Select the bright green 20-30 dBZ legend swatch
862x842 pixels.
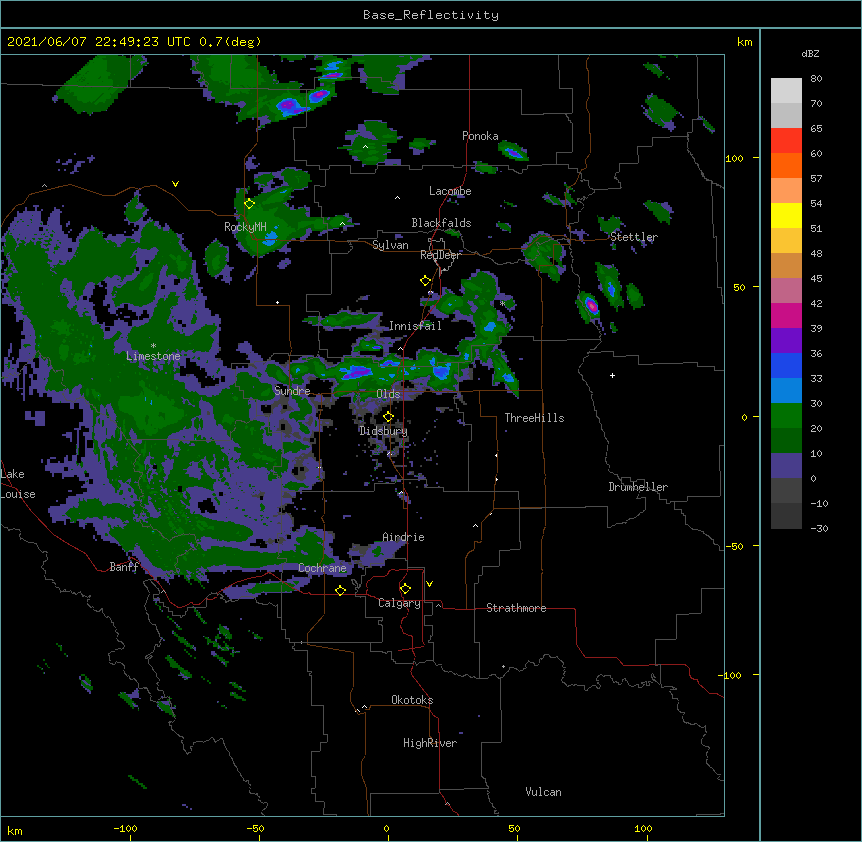pyautogui.click(x=786, y=416)
